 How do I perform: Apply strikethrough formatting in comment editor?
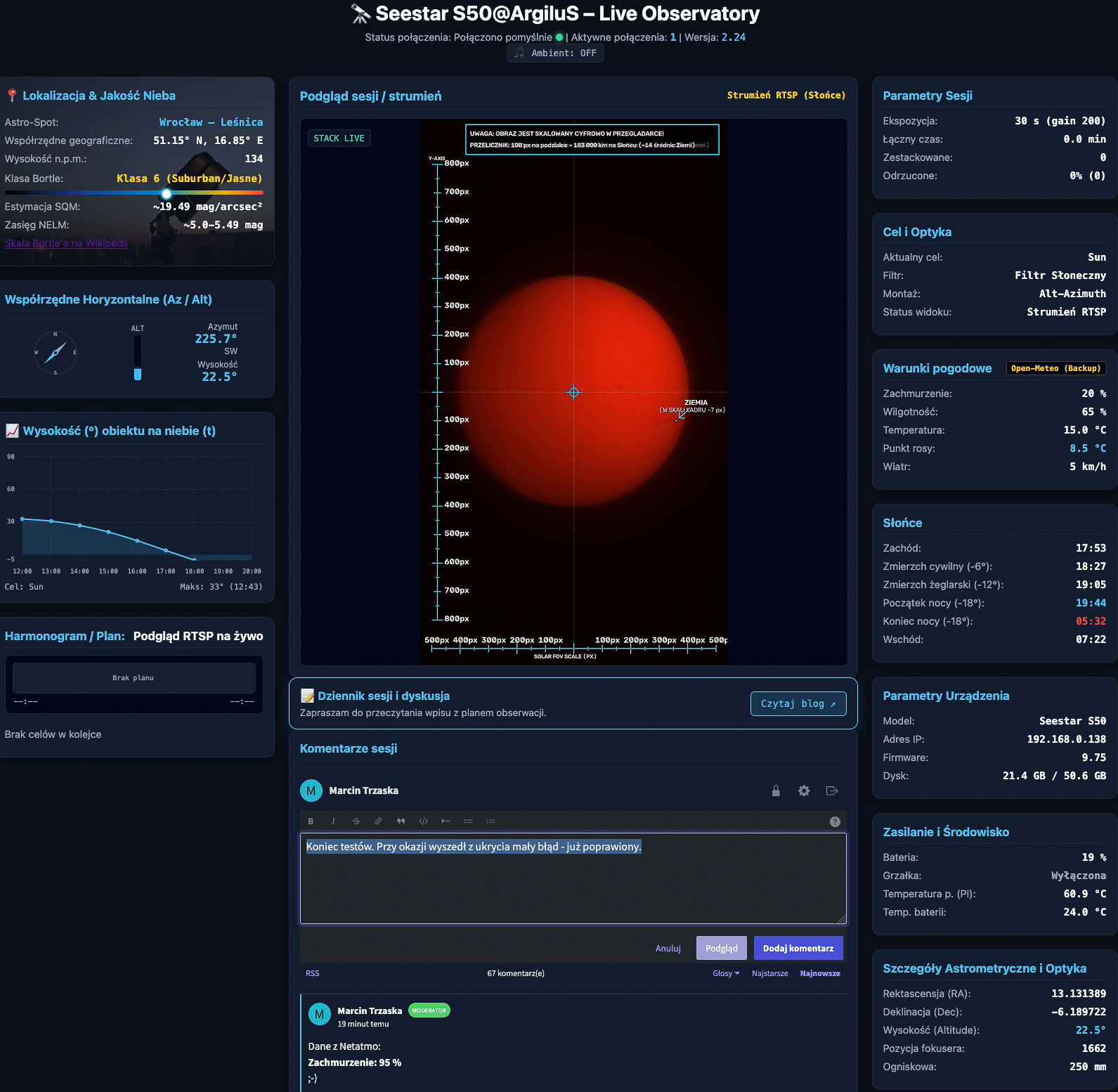pos(356,821)
